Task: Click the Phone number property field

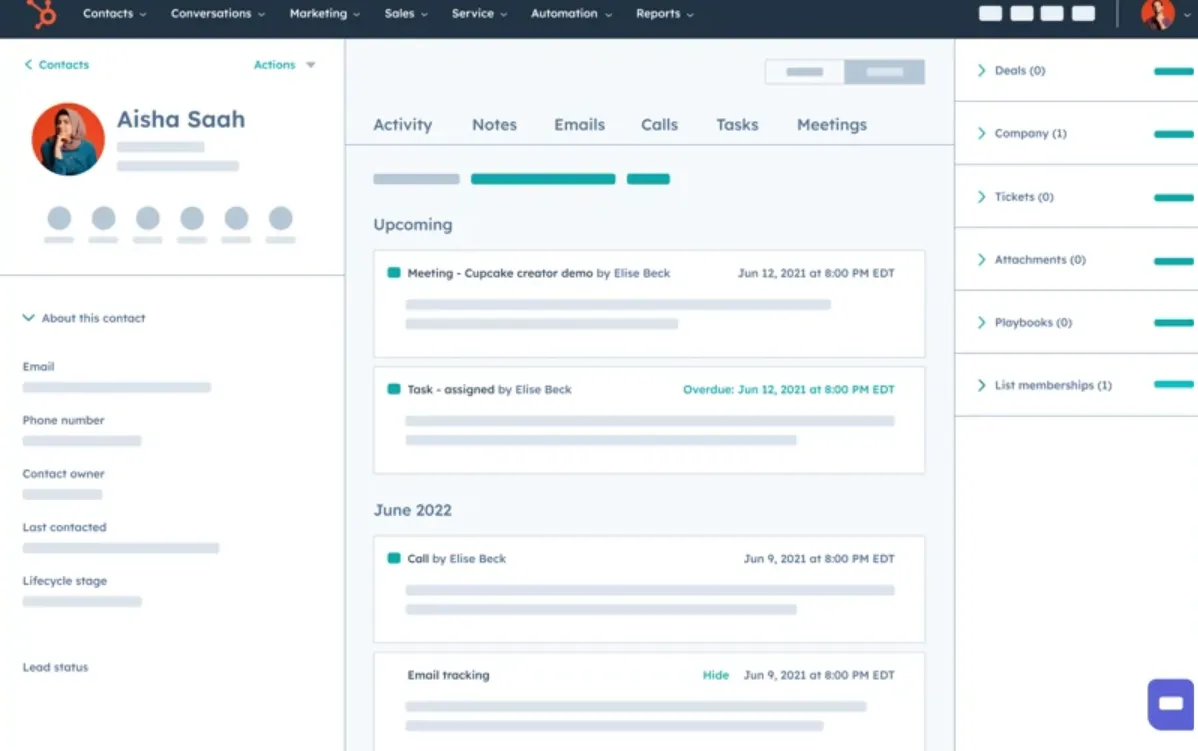Action: point(82,441)
